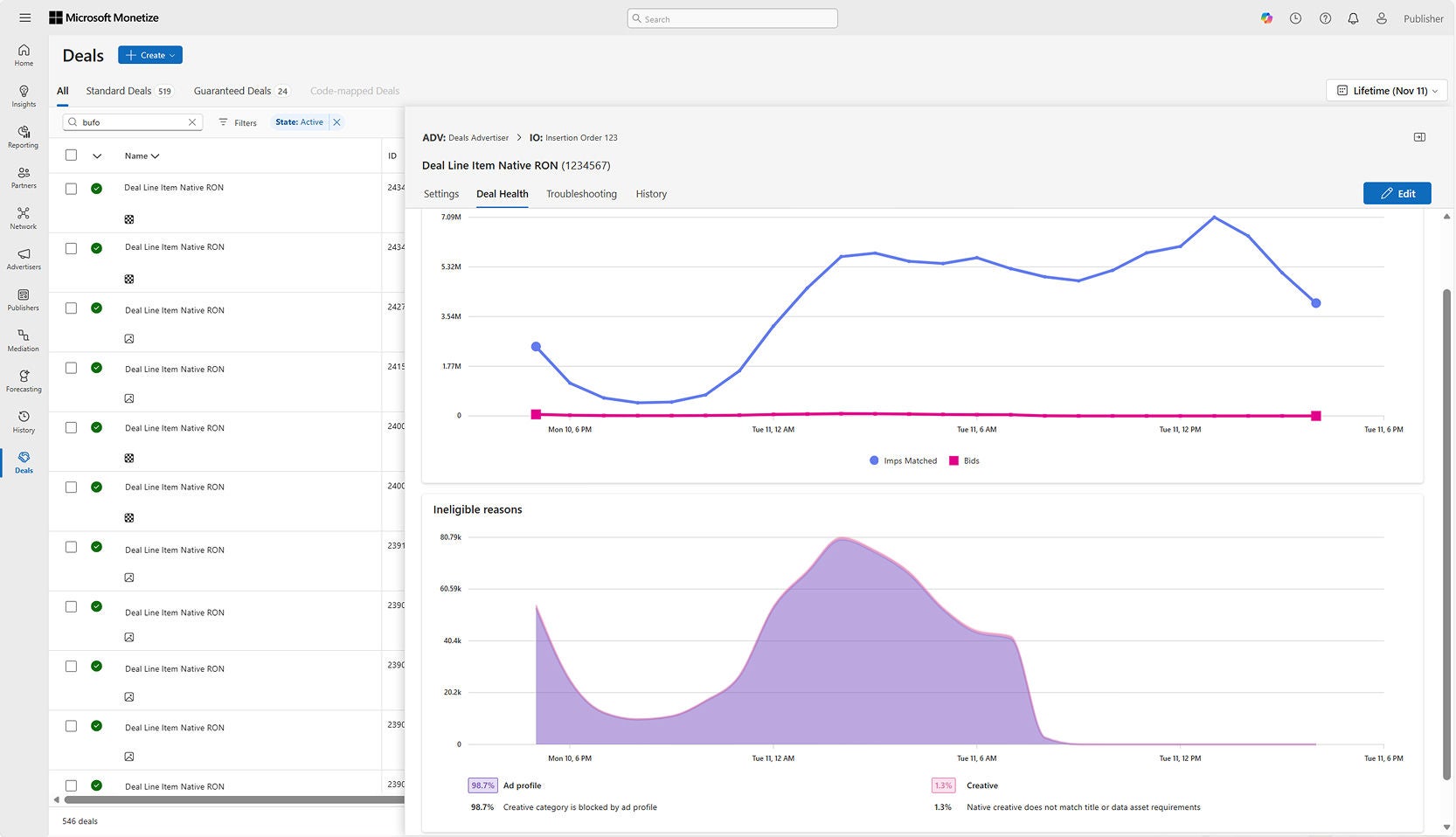
Task: Open notifications via the bell icon
Action: tap(1353, 17)
